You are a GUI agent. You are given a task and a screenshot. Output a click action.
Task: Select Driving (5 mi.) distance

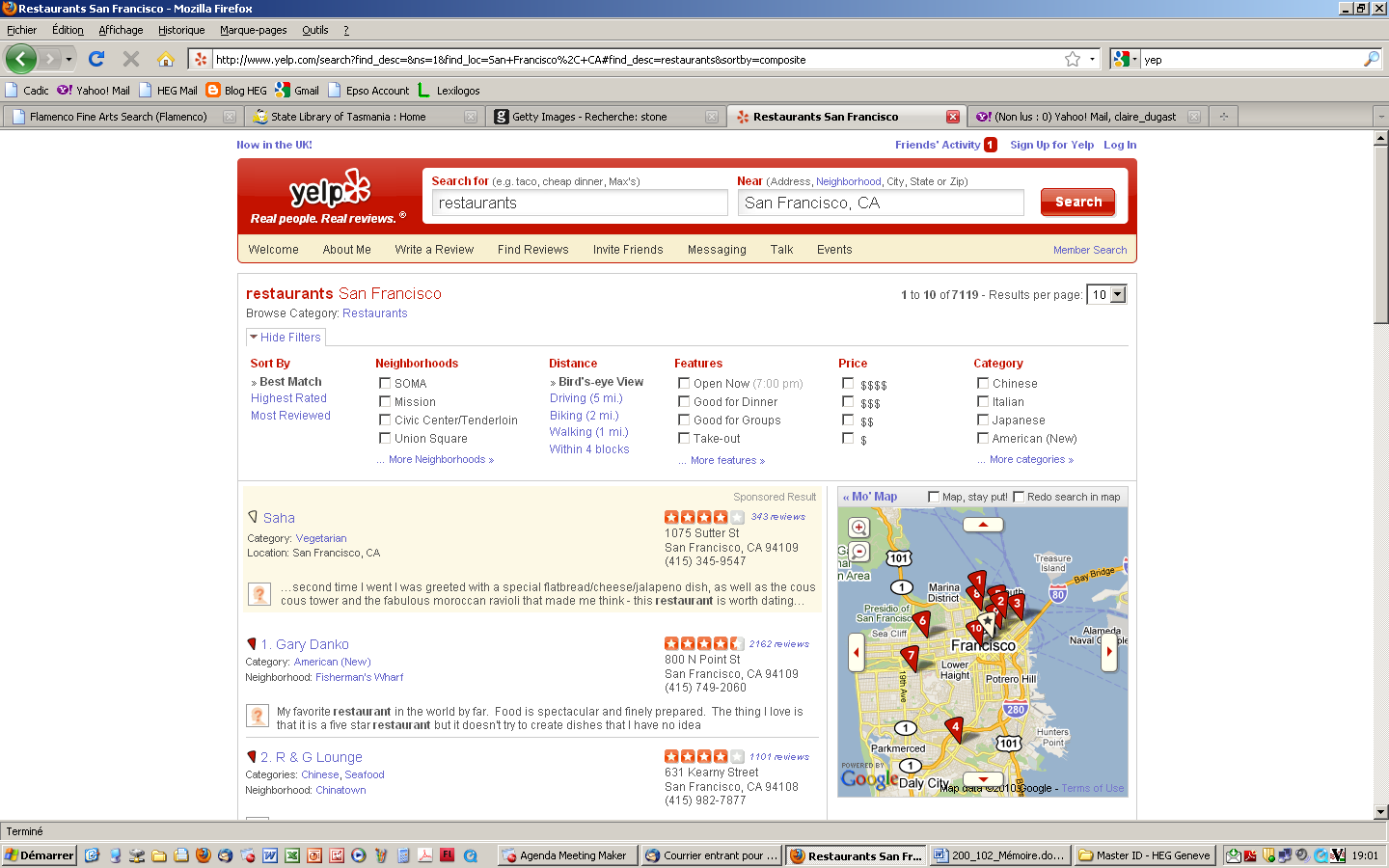coord(586,397)
